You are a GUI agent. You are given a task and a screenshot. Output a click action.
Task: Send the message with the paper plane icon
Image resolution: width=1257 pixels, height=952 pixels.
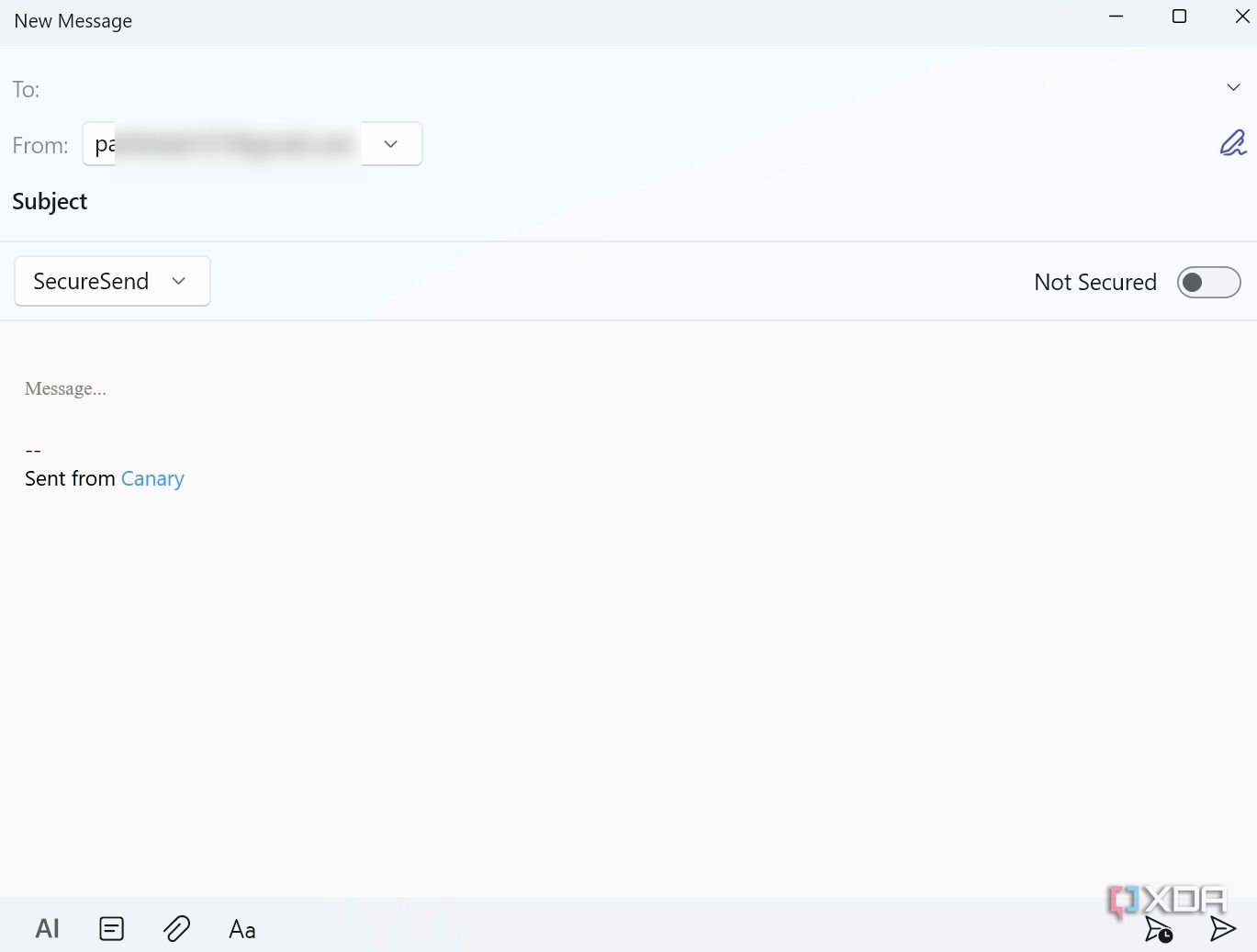(1222, 929)
